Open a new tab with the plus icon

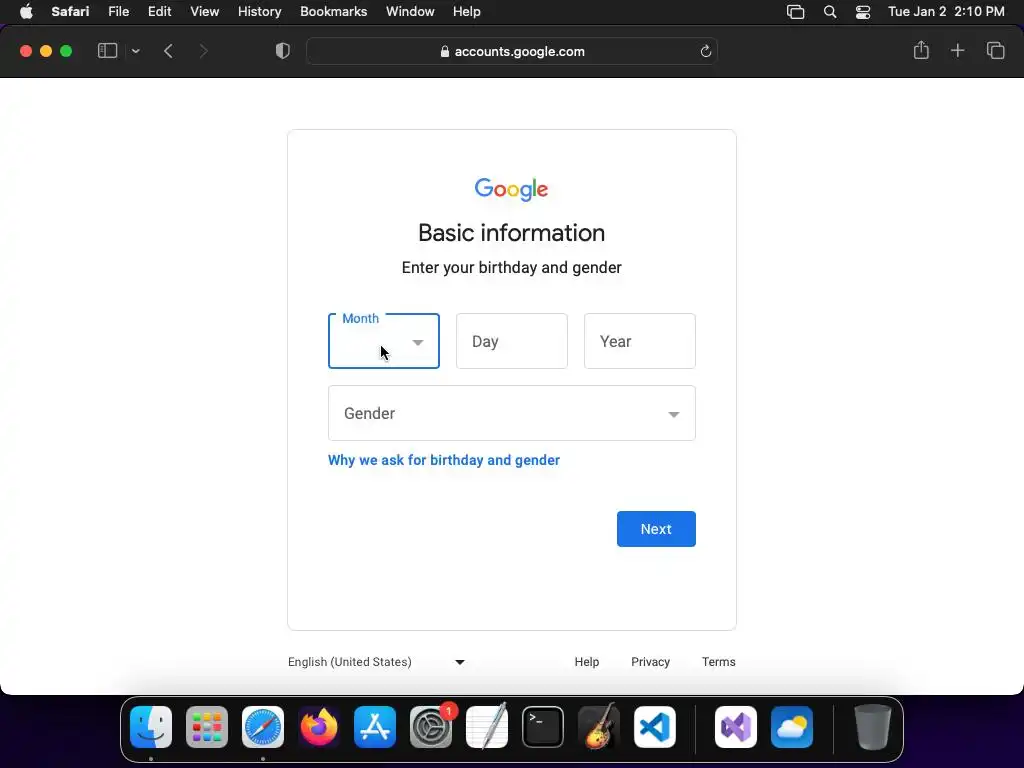pos(957,50)
